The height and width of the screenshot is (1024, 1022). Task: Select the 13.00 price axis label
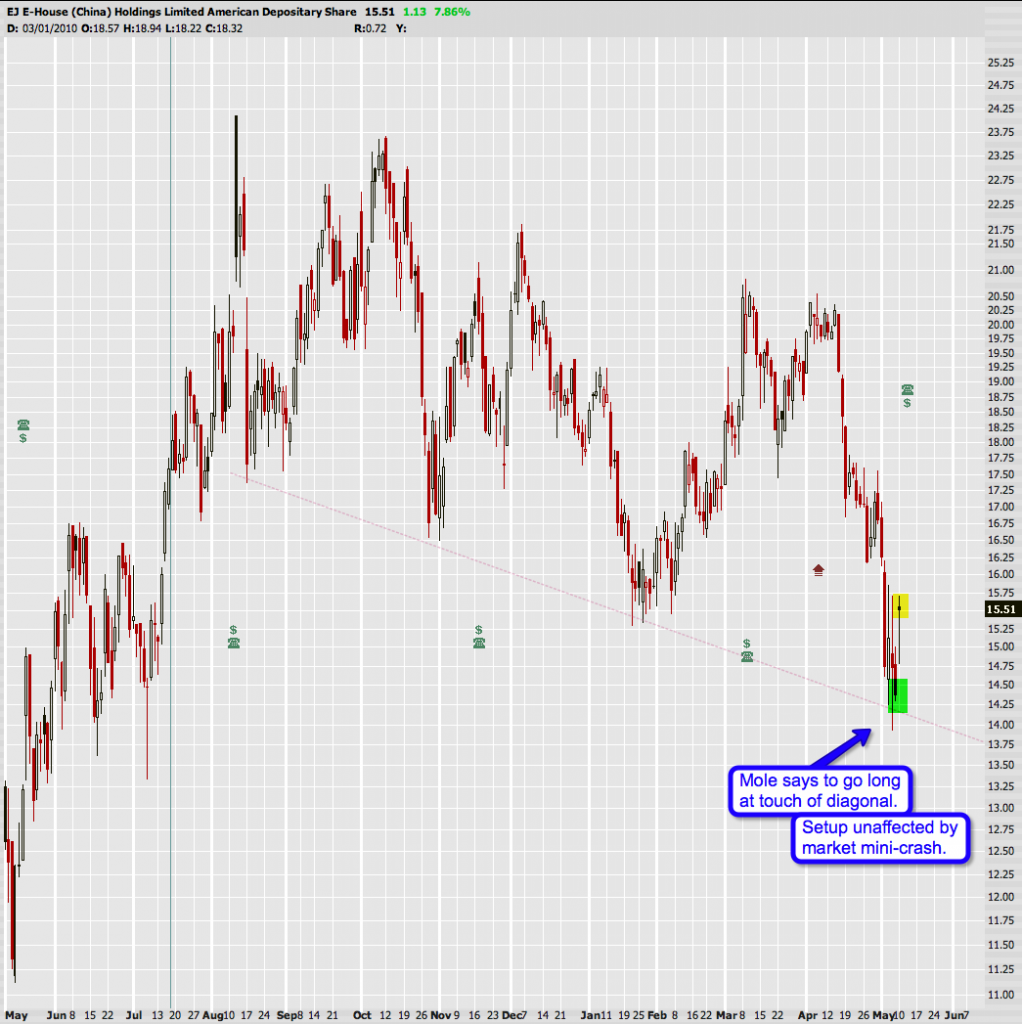[1001, 808]
